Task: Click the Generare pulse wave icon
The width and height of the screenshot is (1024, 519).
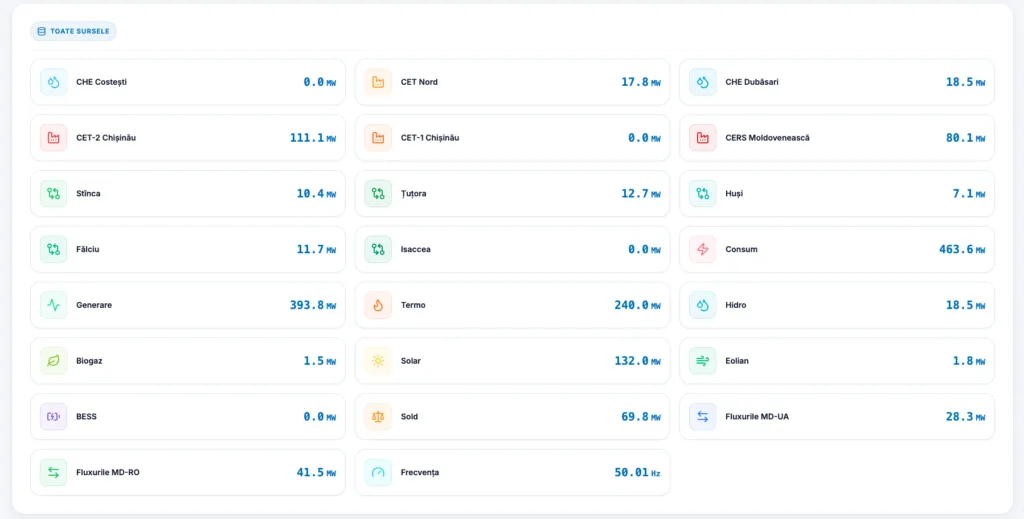Action: click(54, 305)
